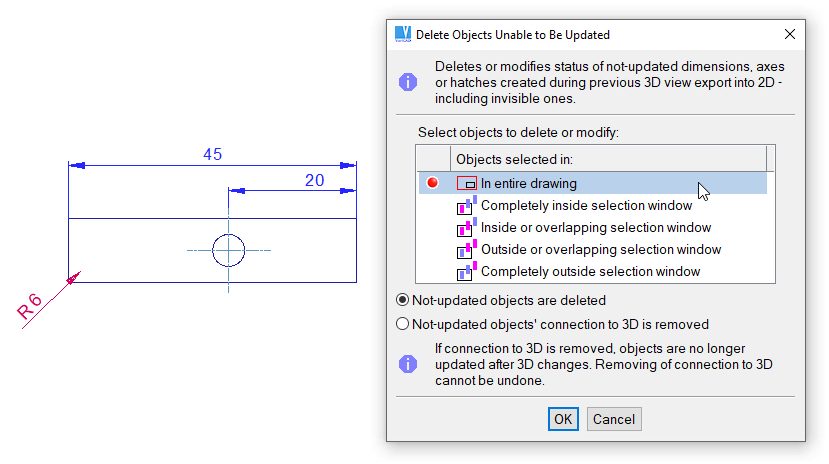Click the circular hole in the drawing
The width and height of the screenshot is (829, 464).
coord(228,250)
